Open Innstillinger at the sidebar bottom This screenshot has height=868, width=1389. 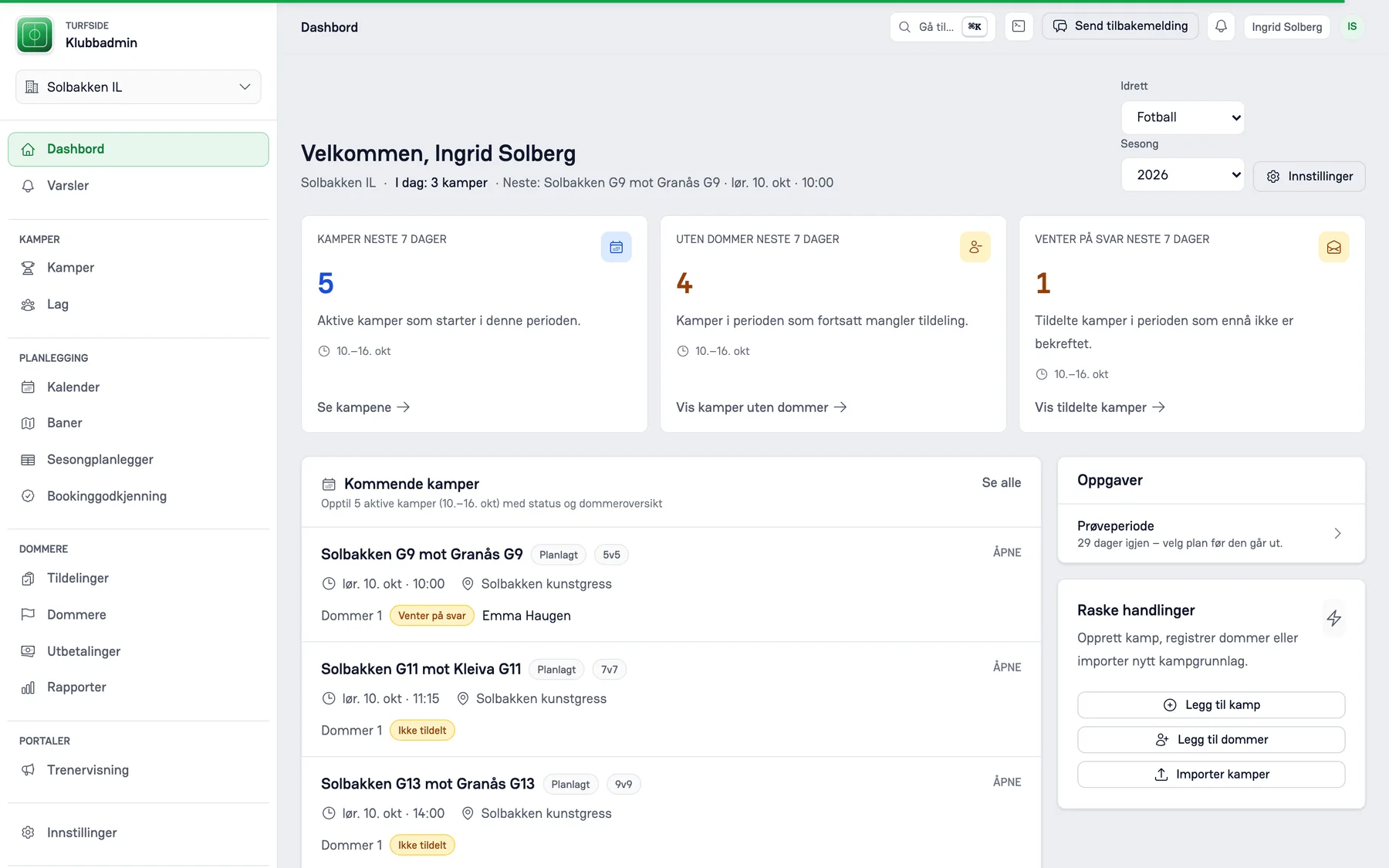coord(139,833)
